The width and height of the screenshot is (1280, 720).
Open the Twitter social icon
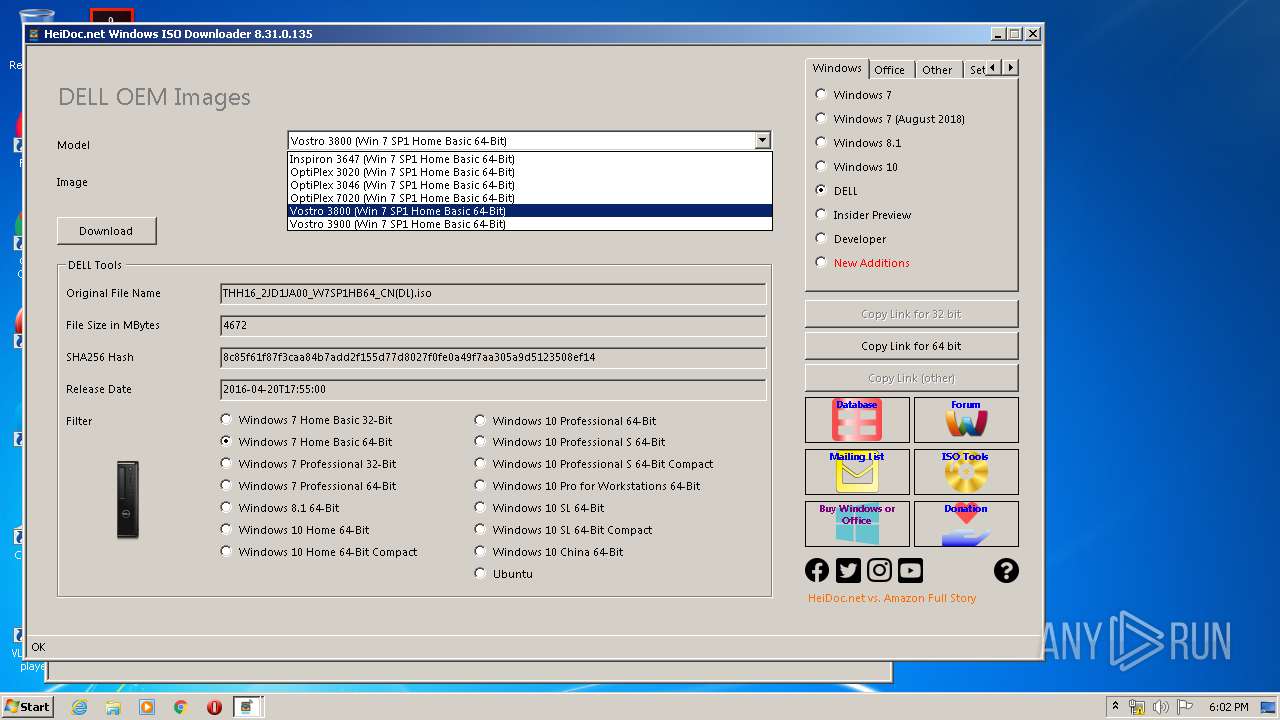(848, 570)
